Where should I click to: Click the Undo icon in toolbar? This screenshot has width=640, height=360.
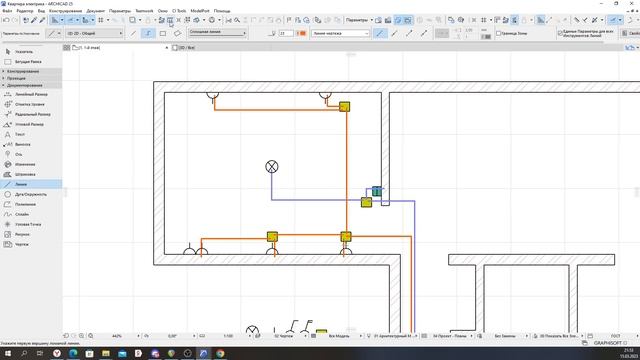tap(6, 20)
